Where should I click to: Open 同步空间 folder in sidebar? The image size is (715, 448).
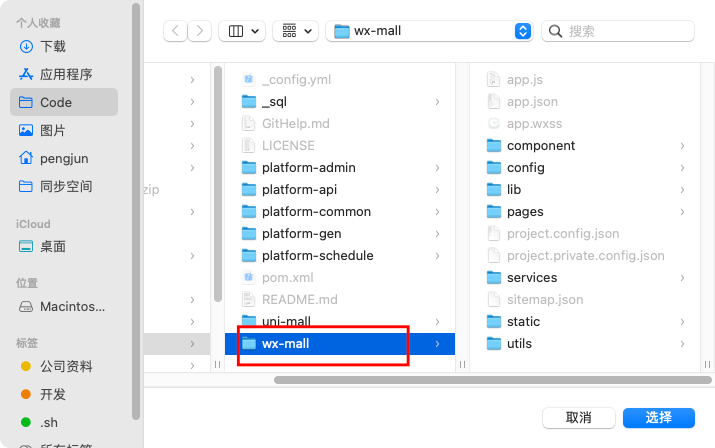pyautogui.click(x=63, y=186)
